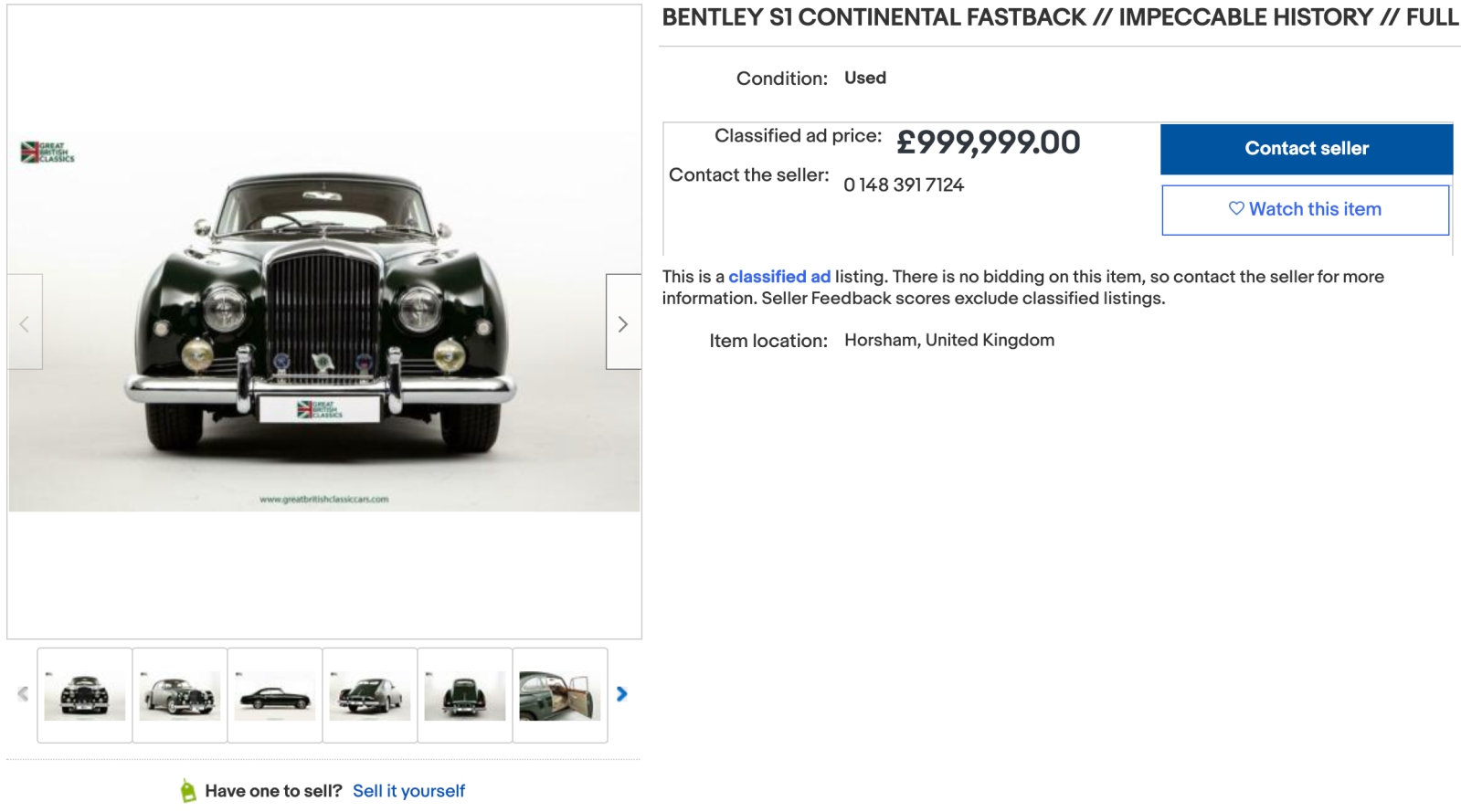
Task: Click the seller phone number
Action: coord(903,185)
